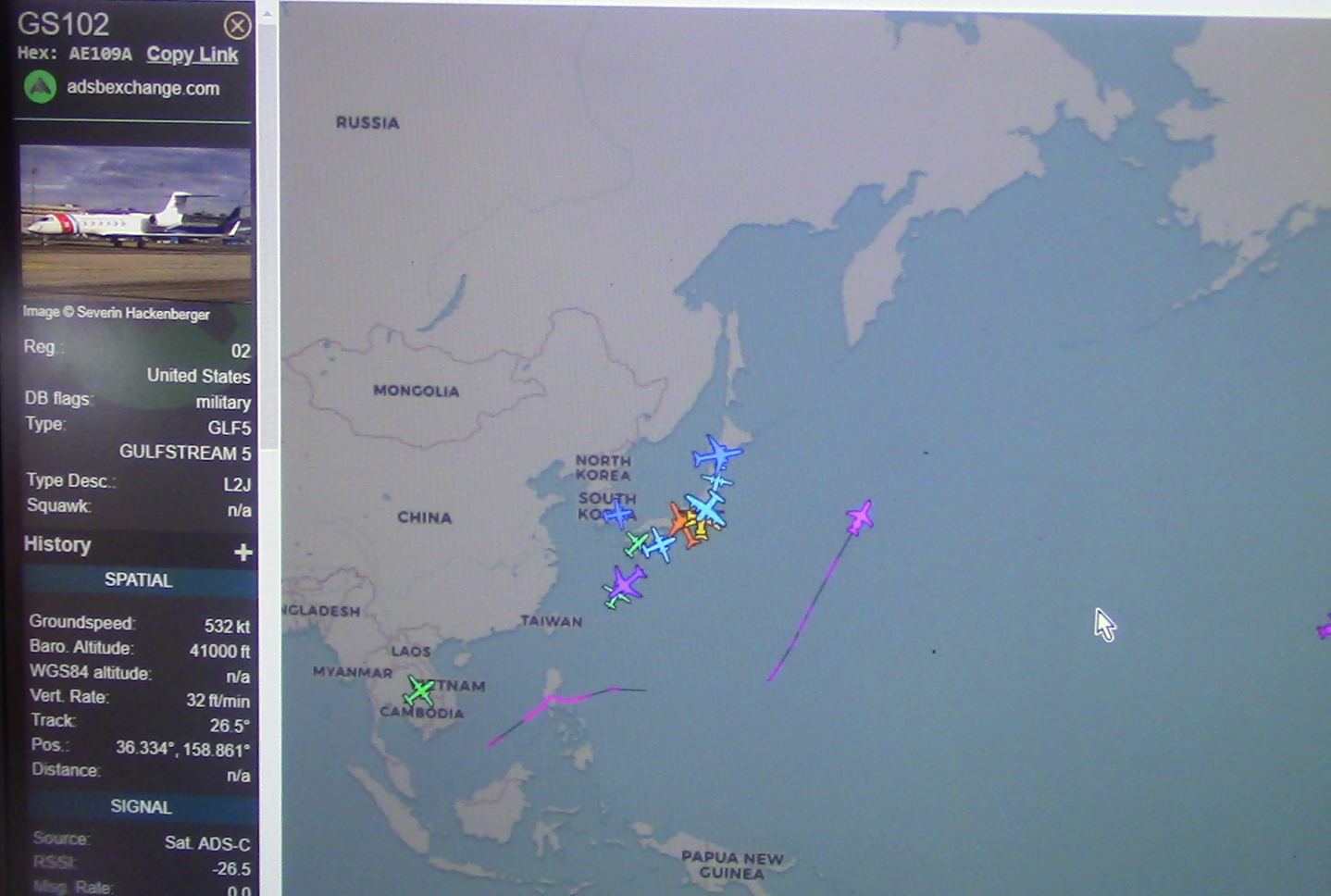Select the magenta aircraft at right map edge

click(1325, 628)
